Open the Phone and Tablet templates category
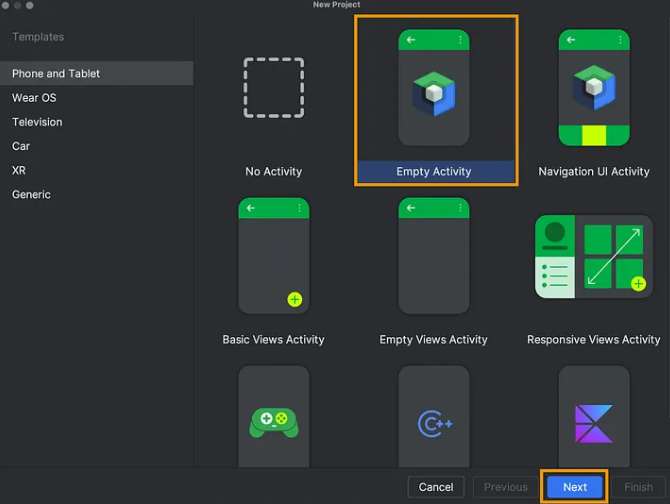 click(x=97, y=73)
